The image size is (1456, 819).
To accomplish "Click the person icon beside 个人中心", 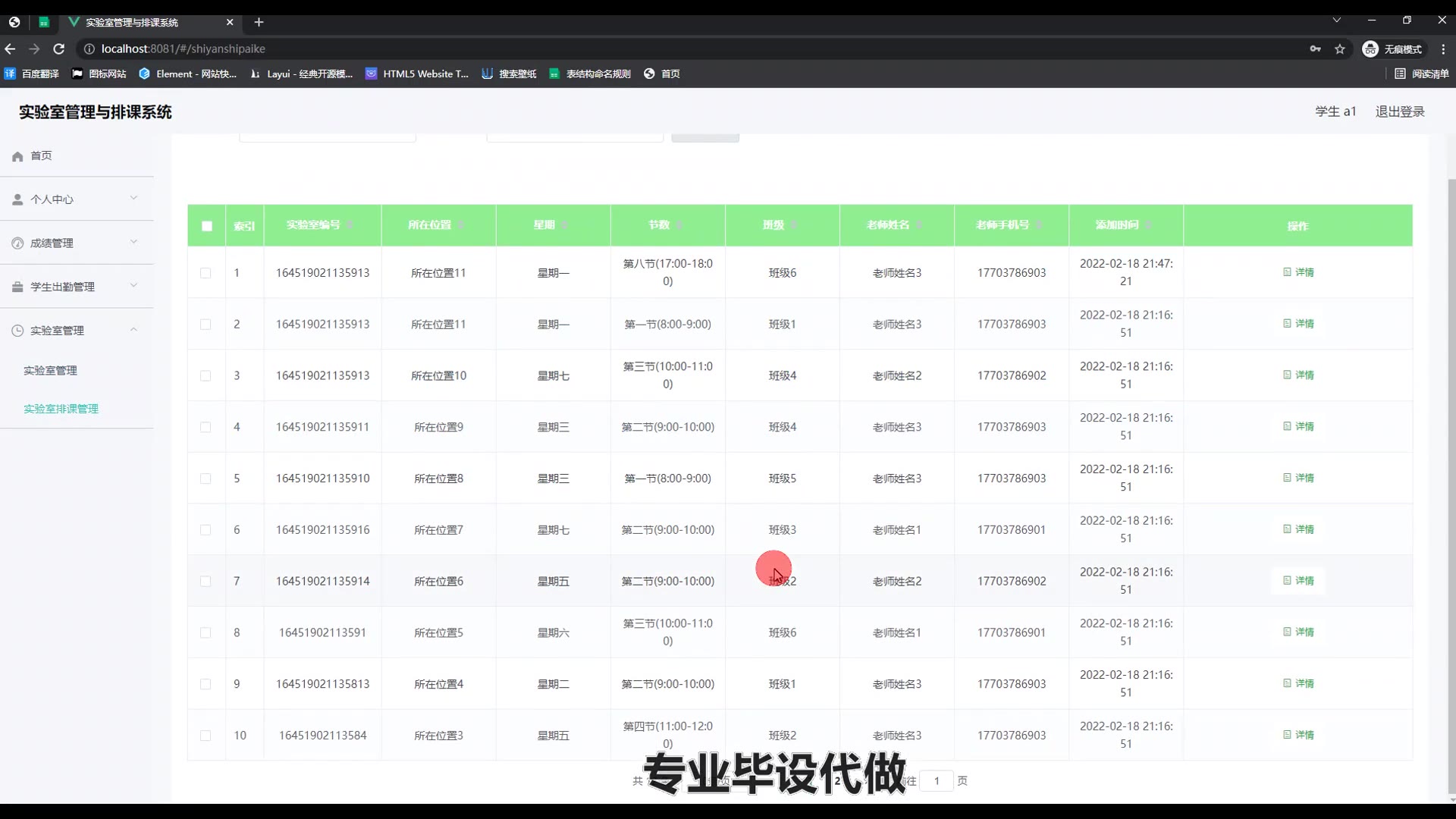I will coord(17,199).
